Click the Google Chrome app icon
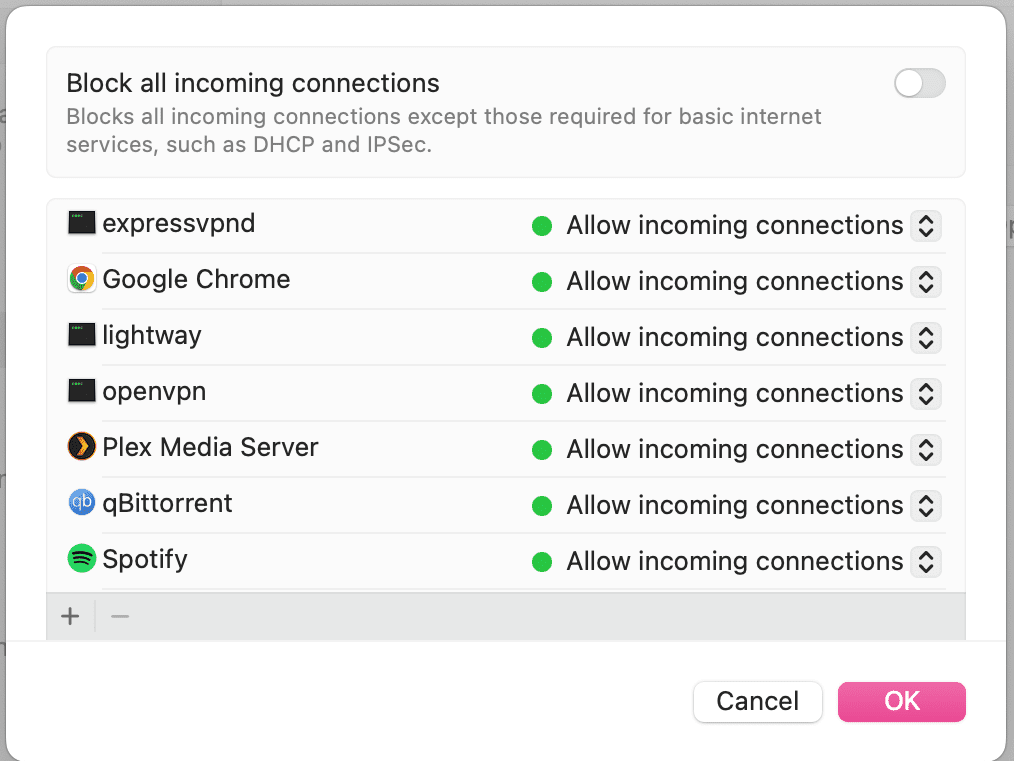The image size is (1014, 761). [81, 279]
